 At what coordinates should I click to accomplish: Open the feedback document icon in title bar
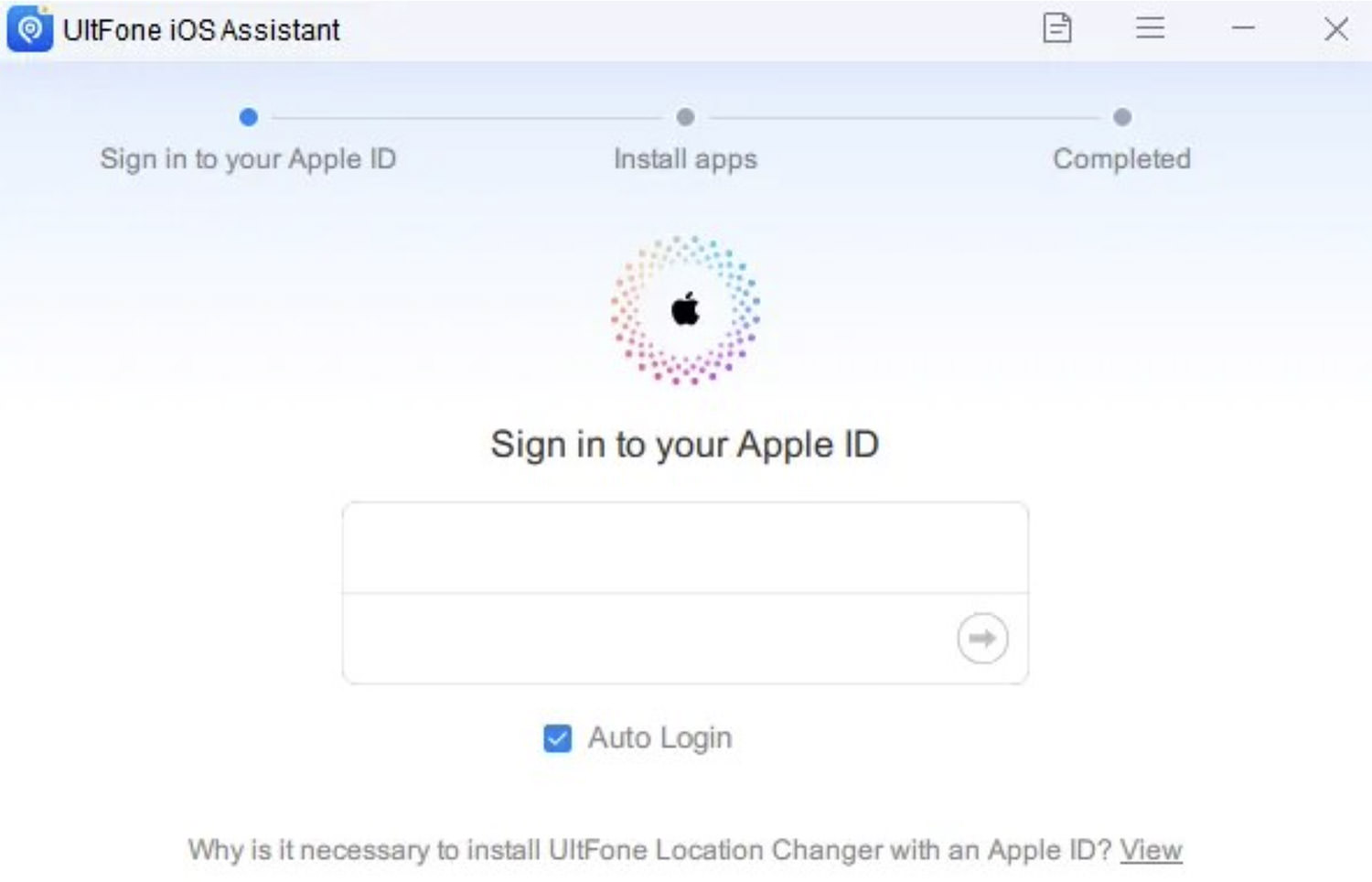[1057, 28]
